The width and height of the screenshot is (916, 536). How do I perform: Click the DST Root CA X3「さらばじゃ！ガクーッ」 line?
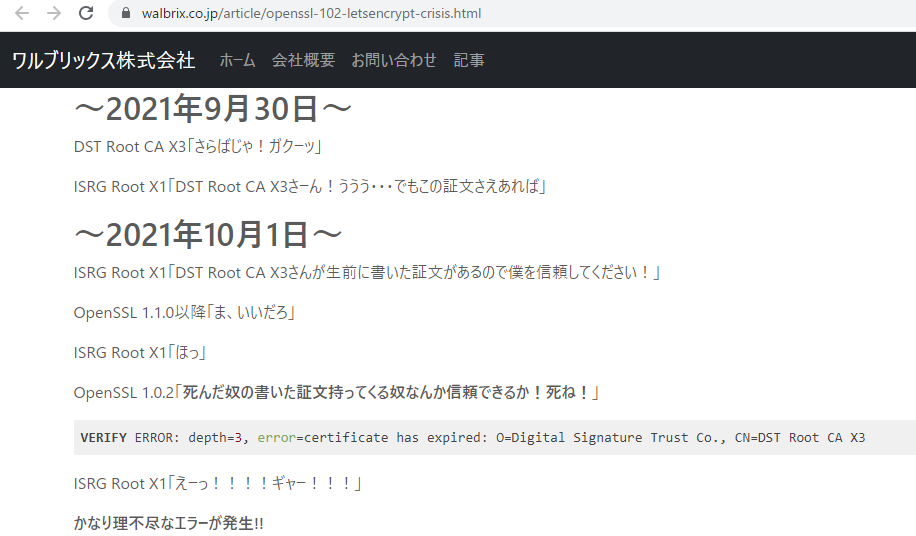[x=197, y=147]
